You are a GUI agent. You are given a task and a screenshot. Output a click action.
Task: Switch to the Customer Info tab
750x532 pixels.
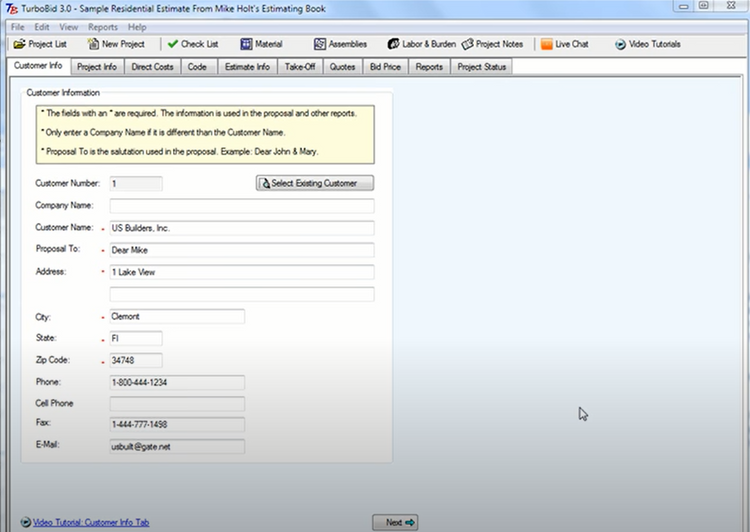pyautogui.click(x=38, y=66)
